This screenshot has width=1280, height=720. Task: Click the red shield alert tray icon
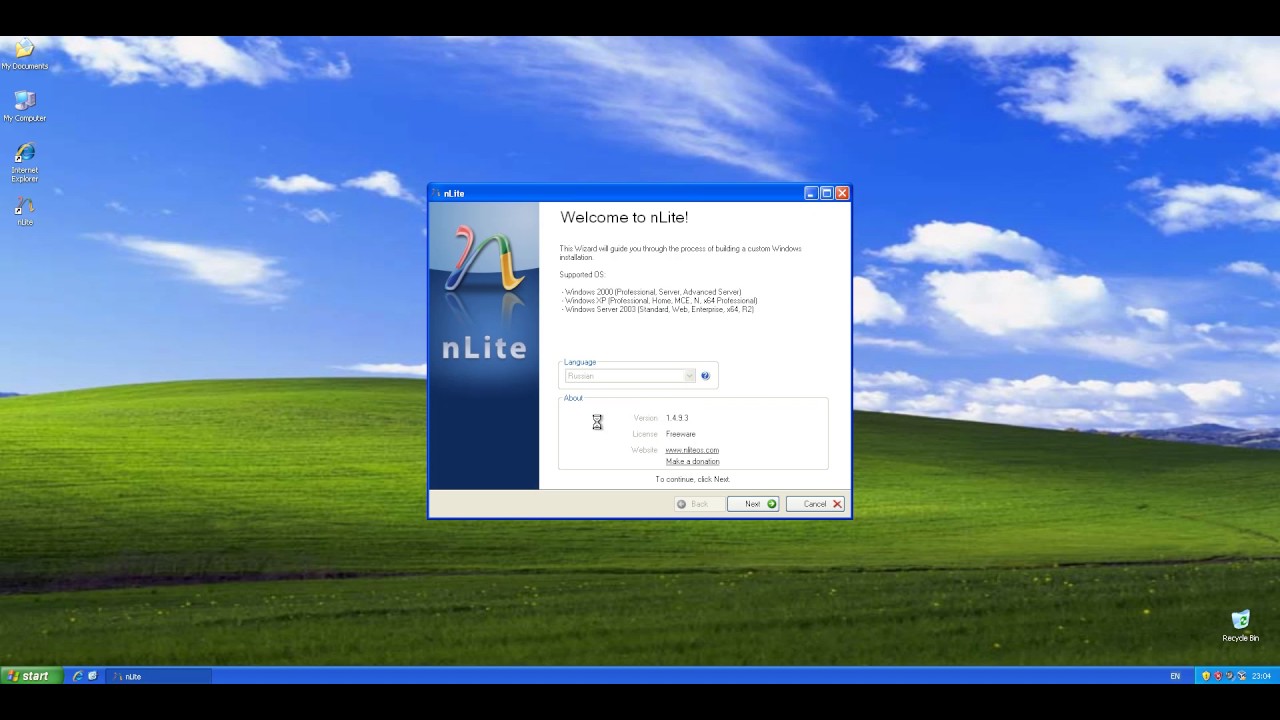1218,676
